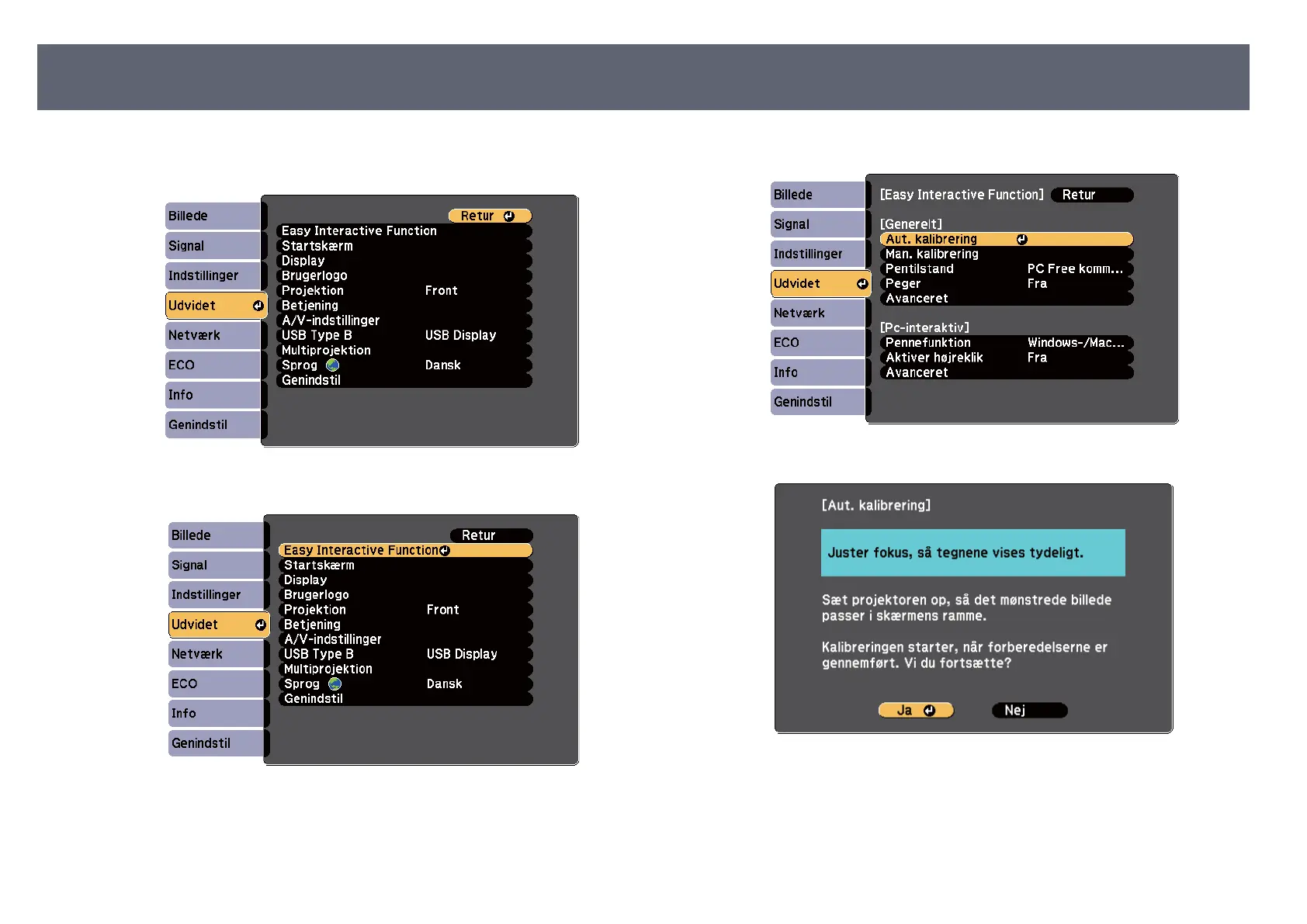
Task: Toggle Aktiver højreklik currently set to Fra
Action: tap(1006, 358)
